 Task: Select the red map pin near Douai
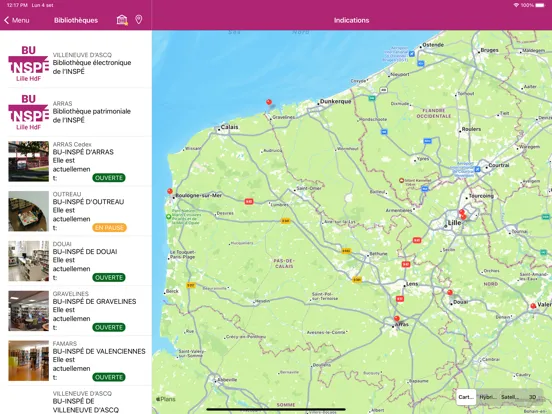(x=450, y=293)
